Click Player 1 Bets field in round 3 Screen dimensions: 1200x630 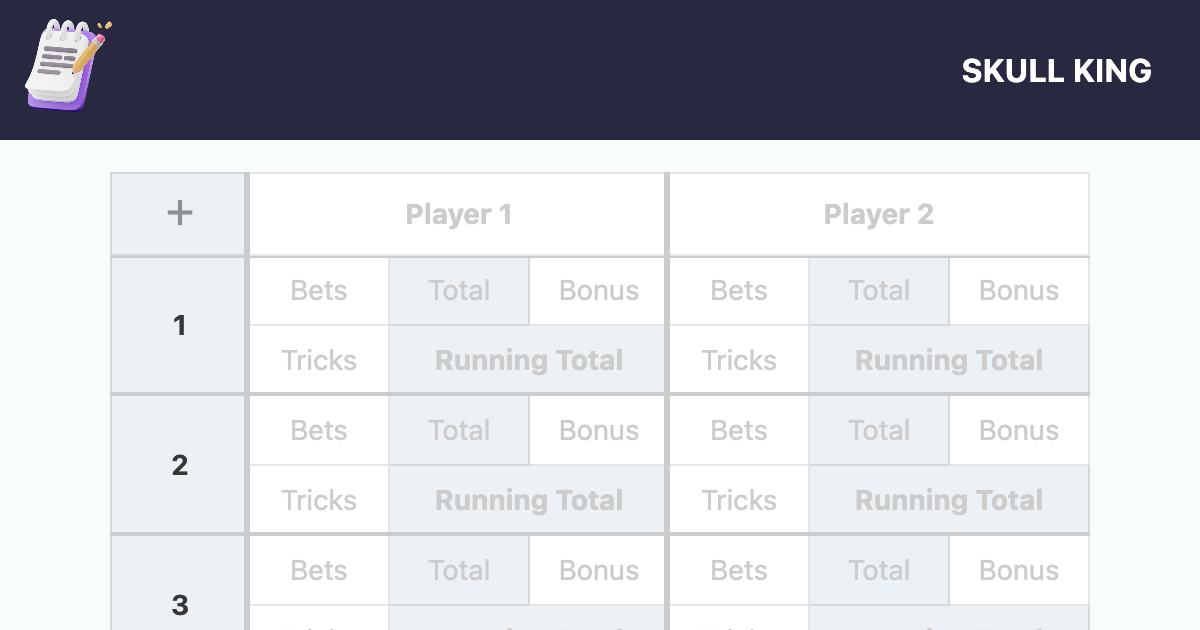[319, 571]
